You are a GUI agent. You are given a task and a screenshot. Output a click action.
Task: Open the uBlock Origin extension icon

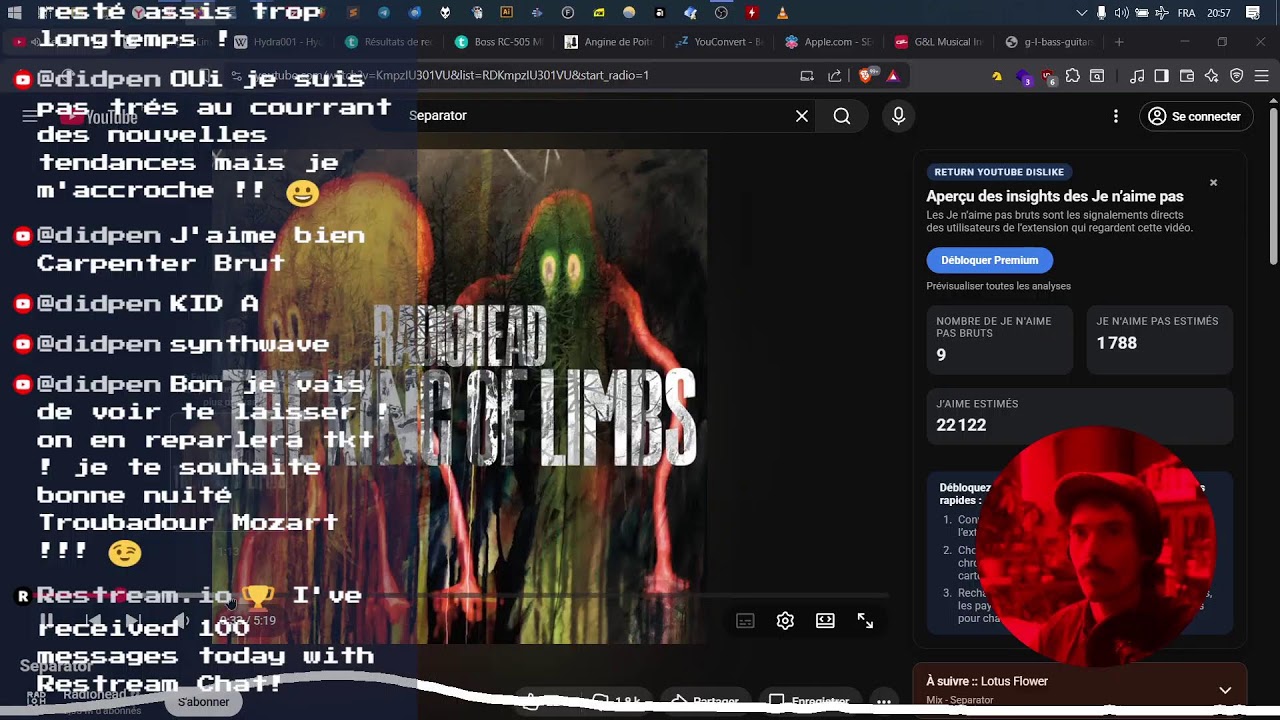click(1047, 75)
